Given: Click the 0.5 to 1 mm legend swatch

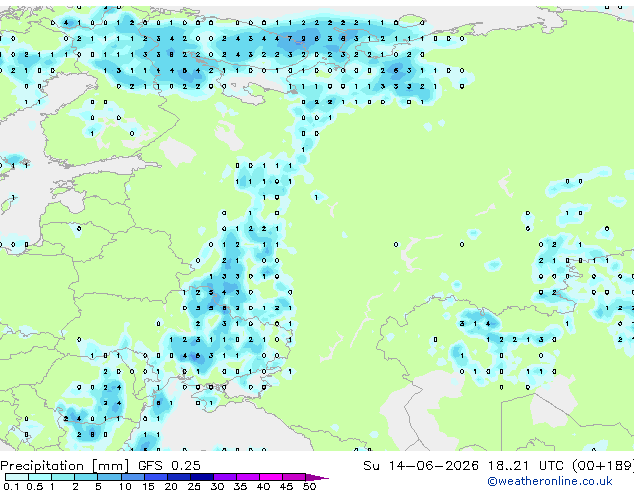Looking at the screenshot, I should click(x=40, y=477).
